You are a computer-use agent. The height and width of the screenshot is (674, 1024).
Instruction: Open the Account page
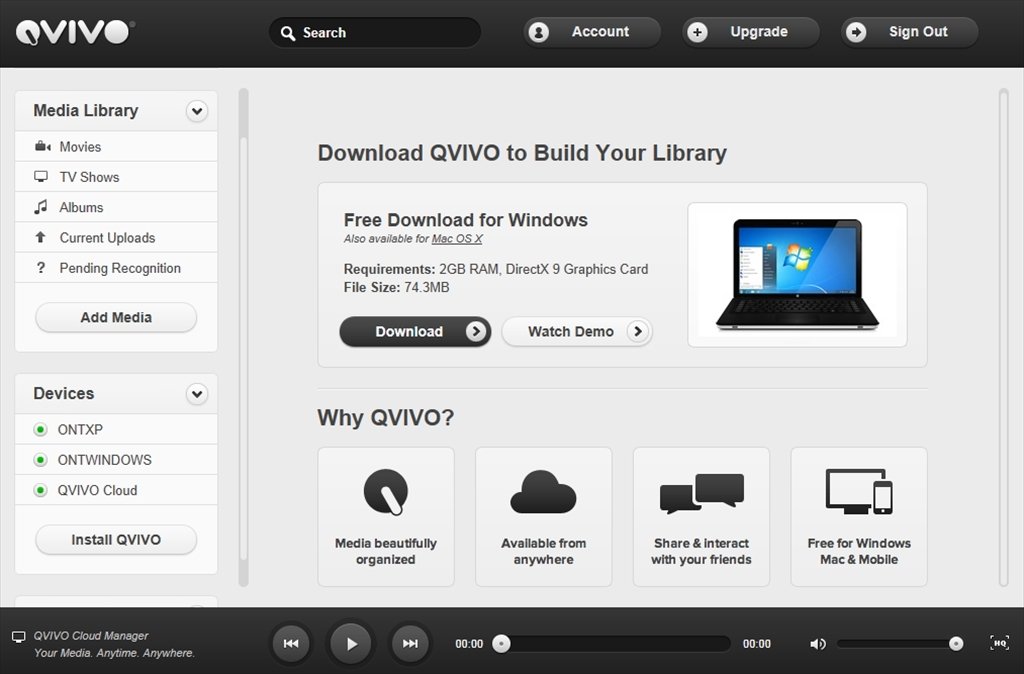coord(592,32)
